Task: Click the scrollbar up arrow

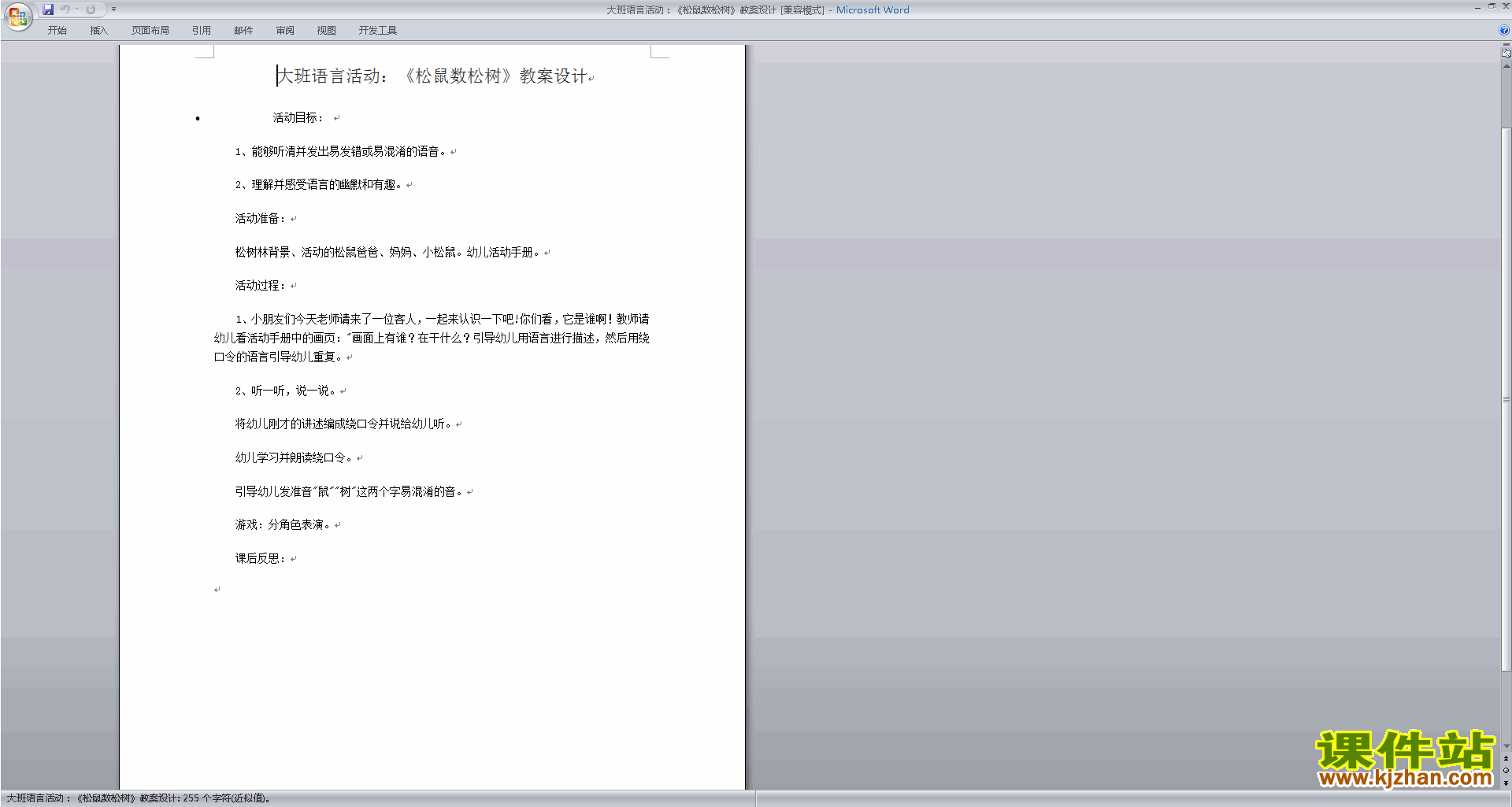Action: tap(1506, 66)
